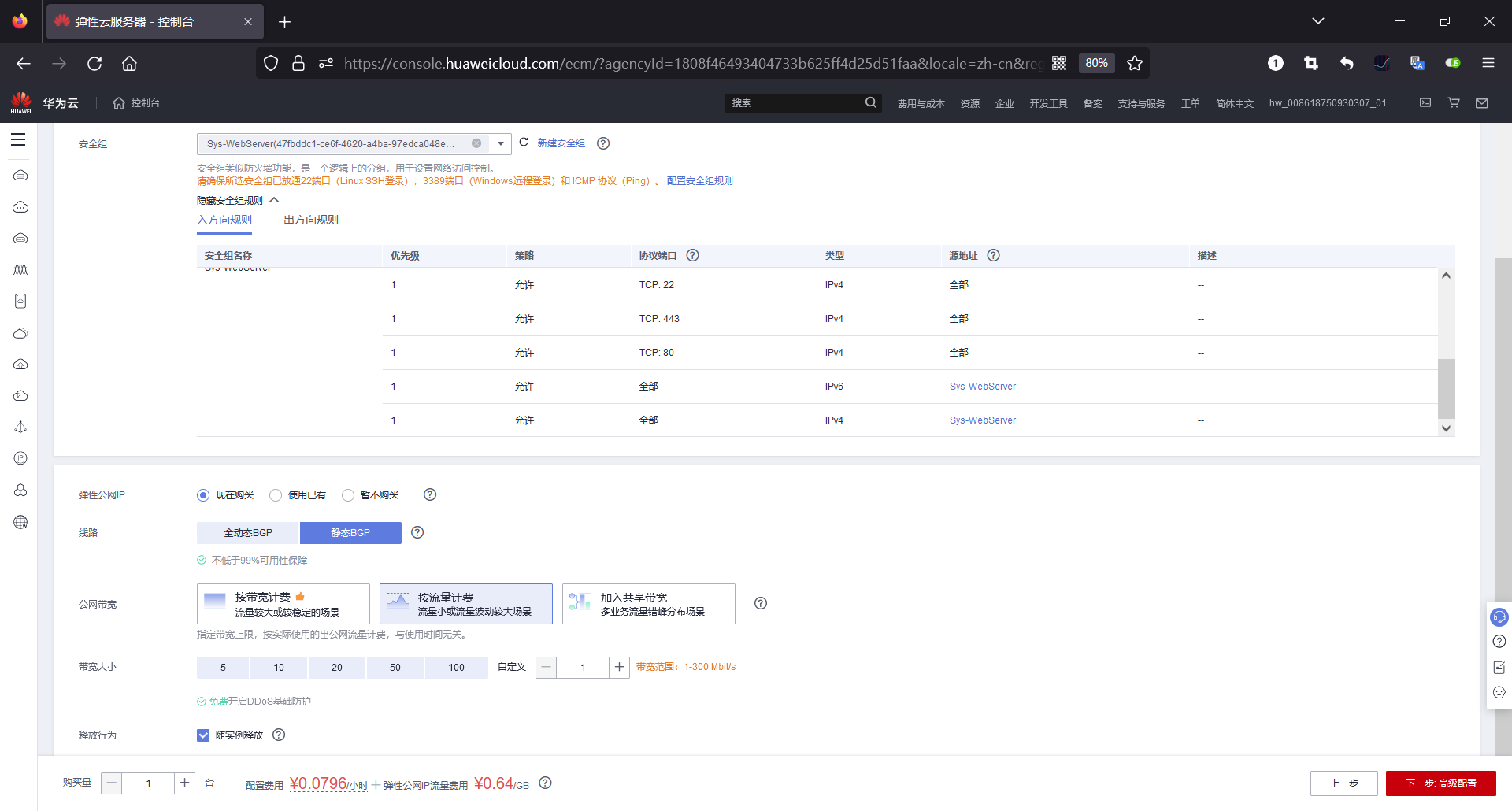This screenshot has width=1512, height=811.
Task: Open the Firefox application menu
Action: pos(1488,63)
